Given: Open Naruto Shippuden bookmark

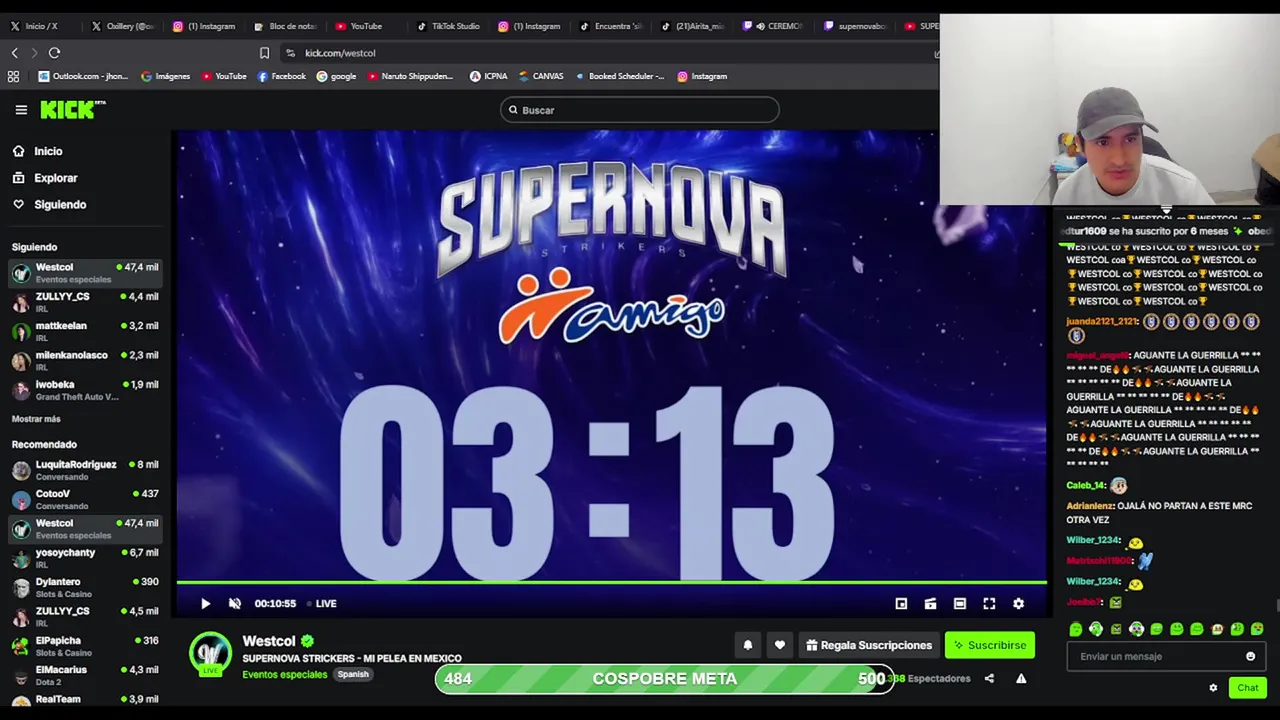Looking at the screenshot, I should point(410,76).
